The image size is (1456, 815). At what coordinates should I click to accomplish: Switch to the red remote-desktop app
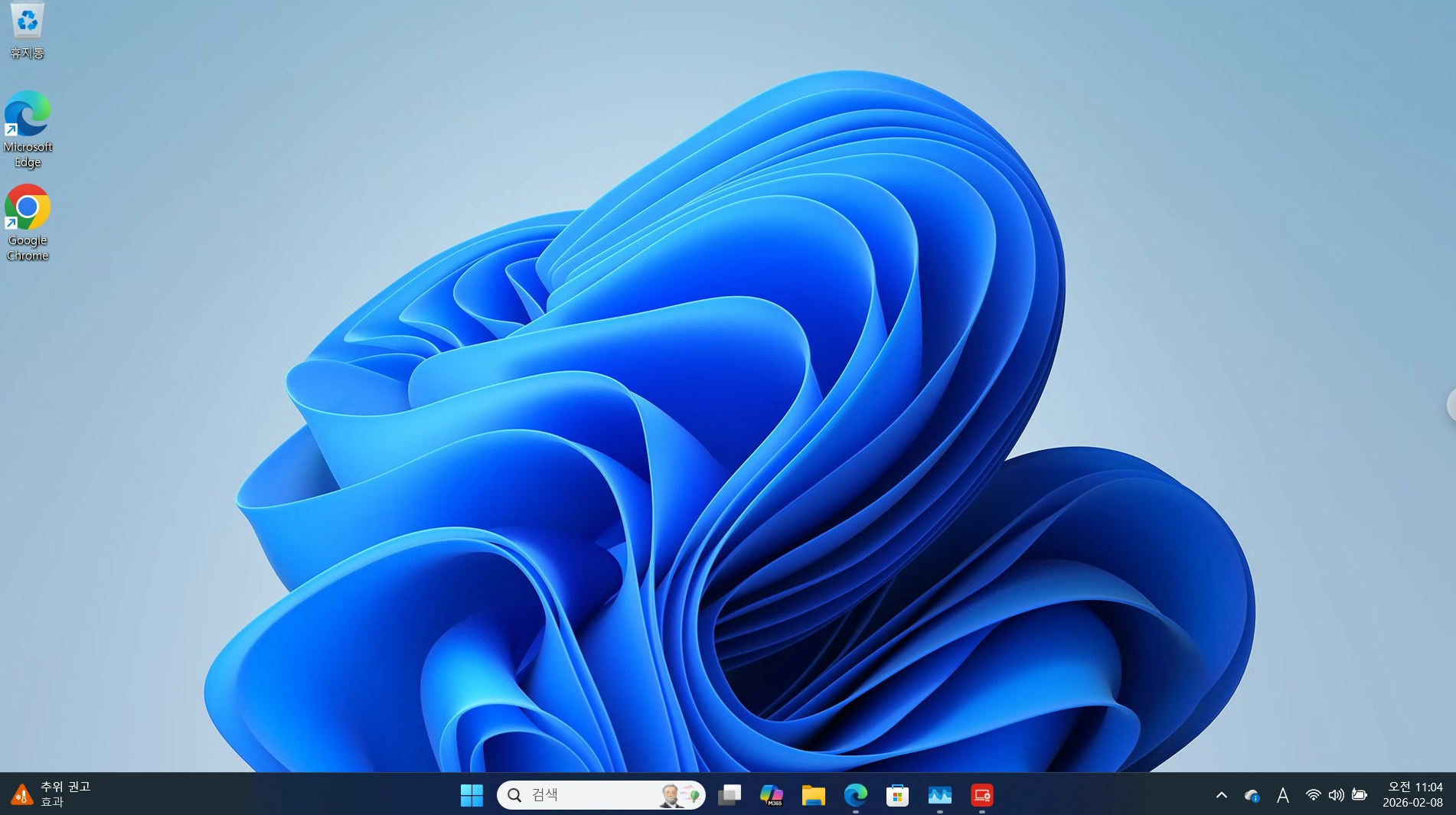981,795
